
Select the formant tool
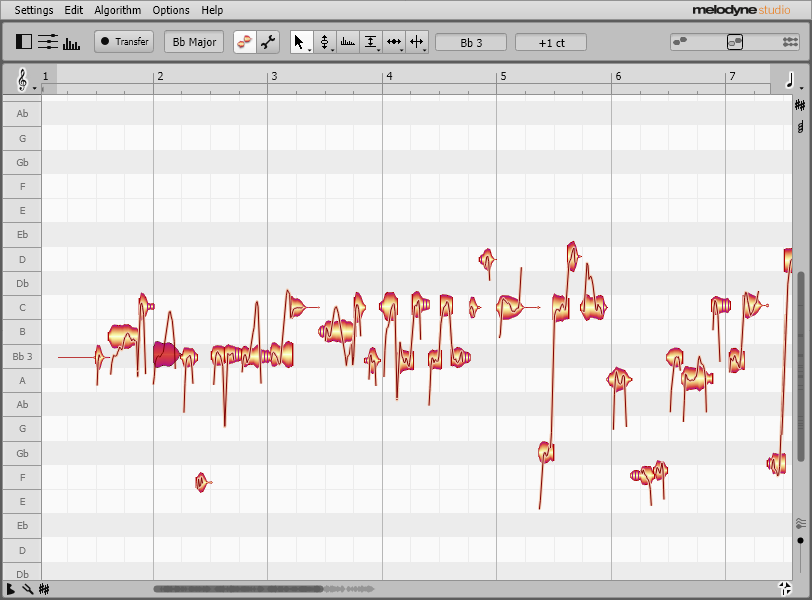[x=347, y=42]
